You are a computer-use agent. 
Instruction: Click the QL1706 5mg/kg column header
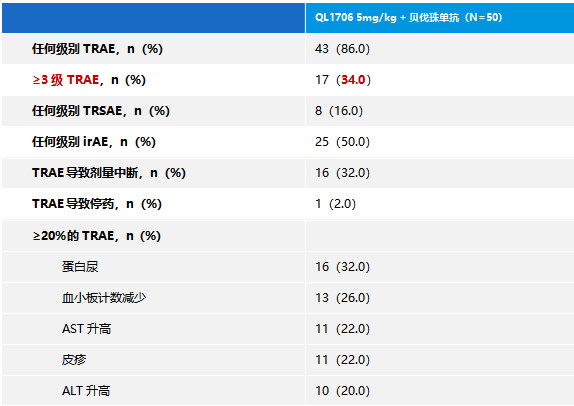click(x=408, y=18)
